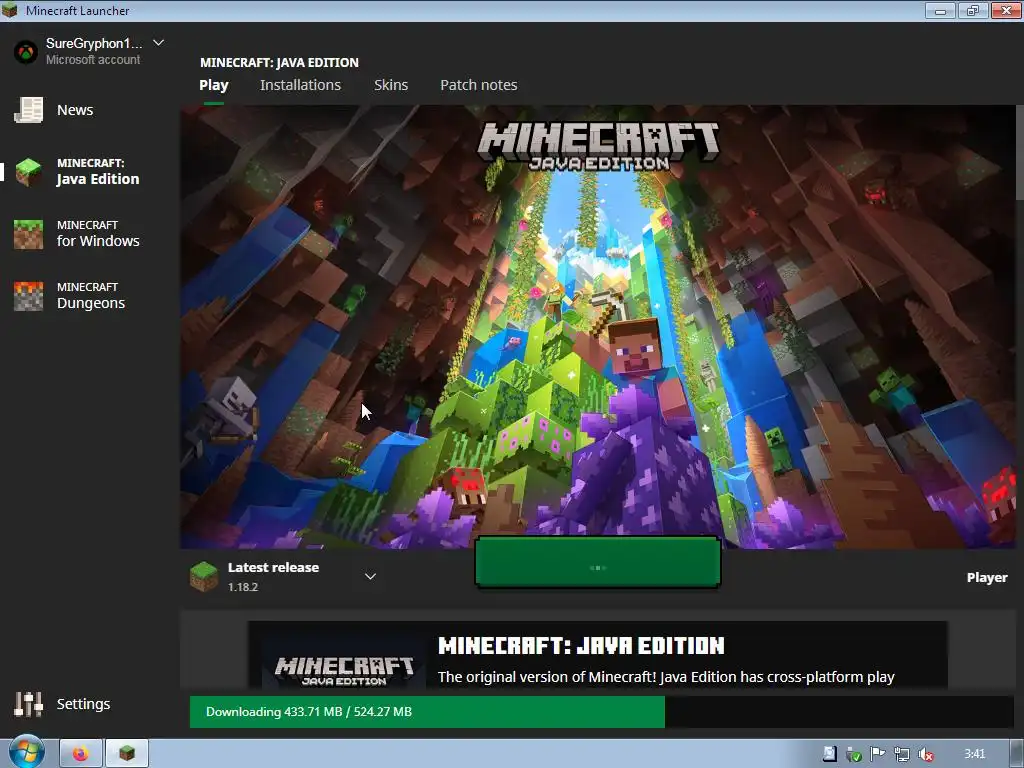The height and width of the screenshot is (768, 1024).
Task: Click the green loading Play button
Action: (598, 562)
